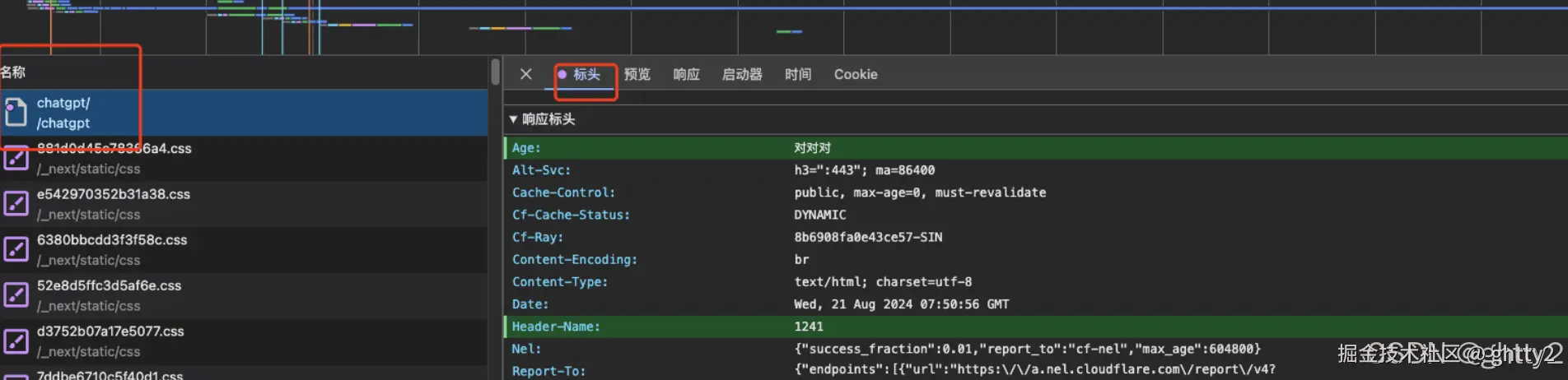Click the Report-To header name
The width and height of the screenshot is (1568, 380).
click(548, 371)
